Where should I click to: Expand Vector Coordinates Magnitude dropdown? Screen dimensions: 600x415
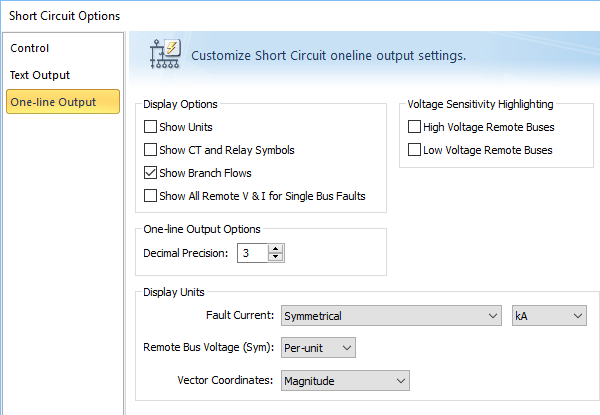click(346, 381)
